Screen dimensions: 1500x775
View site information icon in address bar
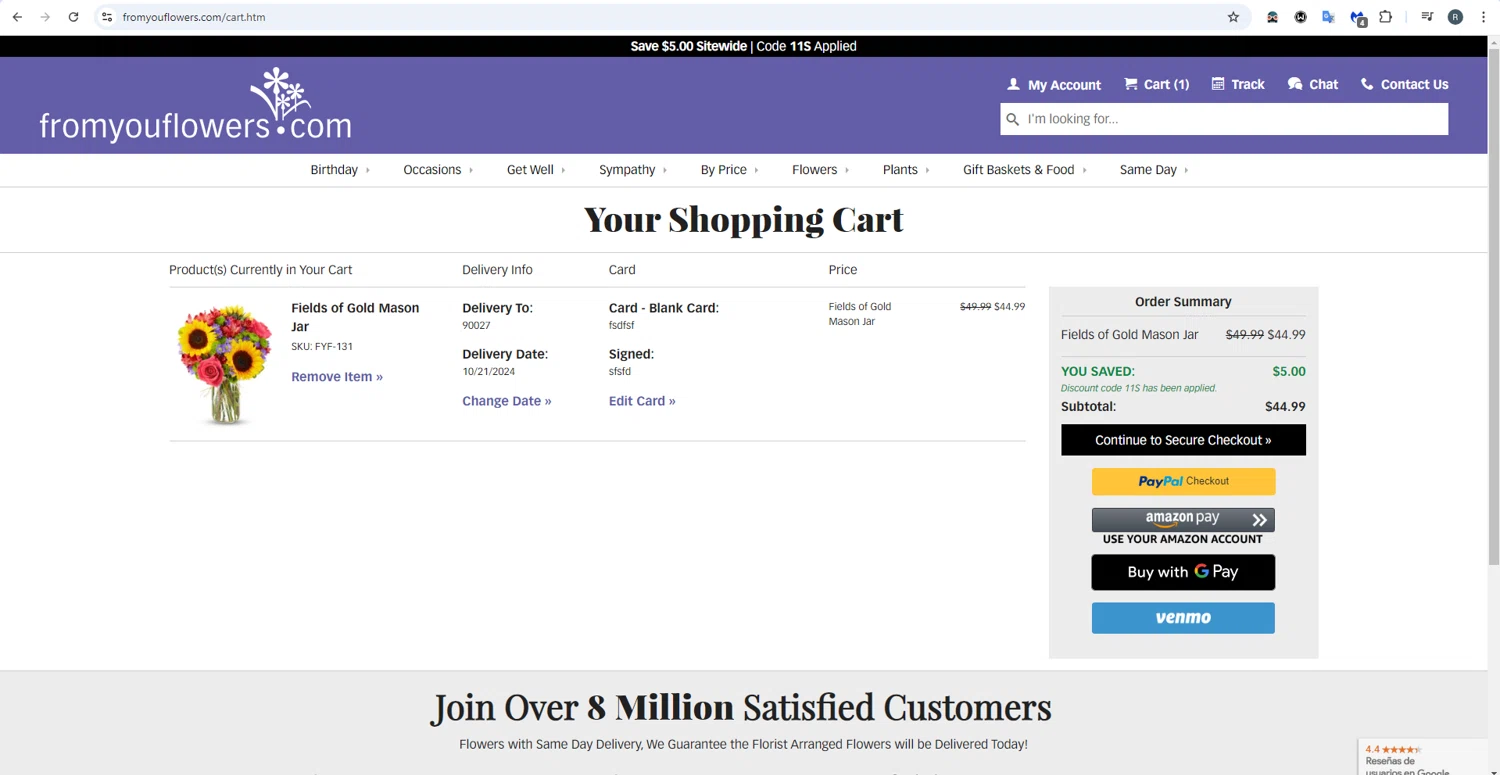click(107, 17)
